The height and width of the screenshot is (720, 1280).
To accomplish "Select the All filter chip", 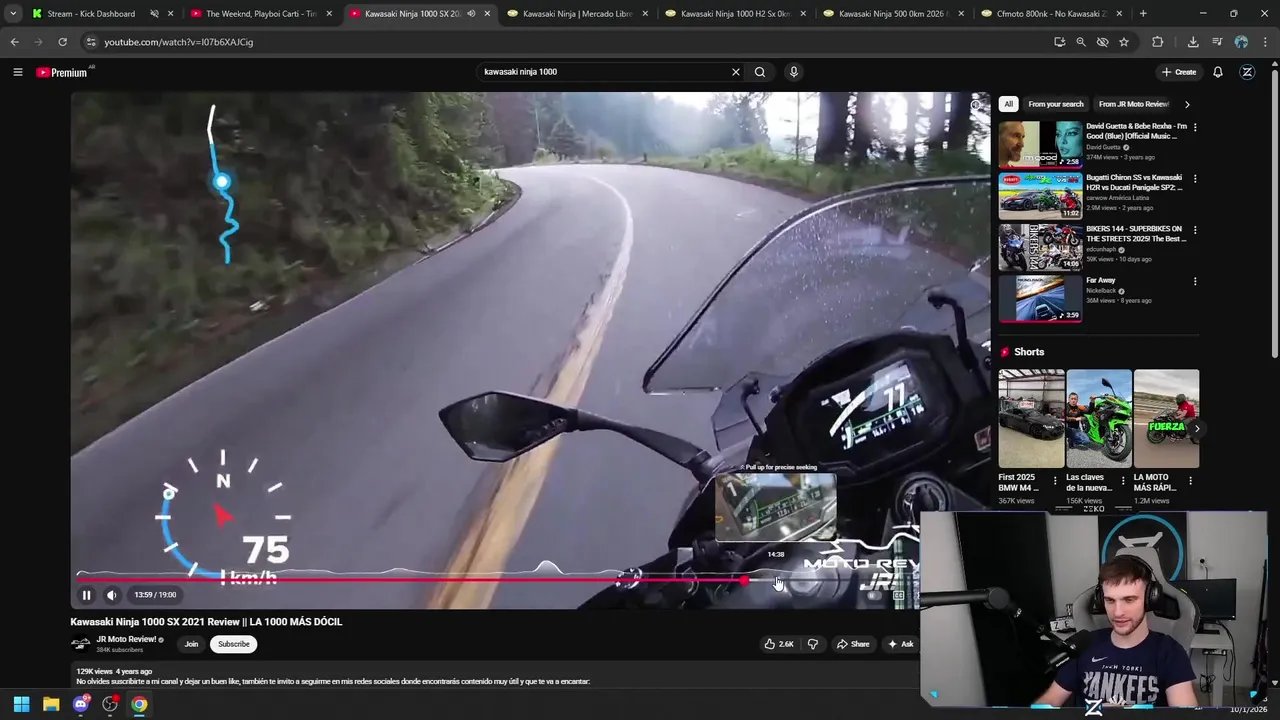I will coord(1008,104).
